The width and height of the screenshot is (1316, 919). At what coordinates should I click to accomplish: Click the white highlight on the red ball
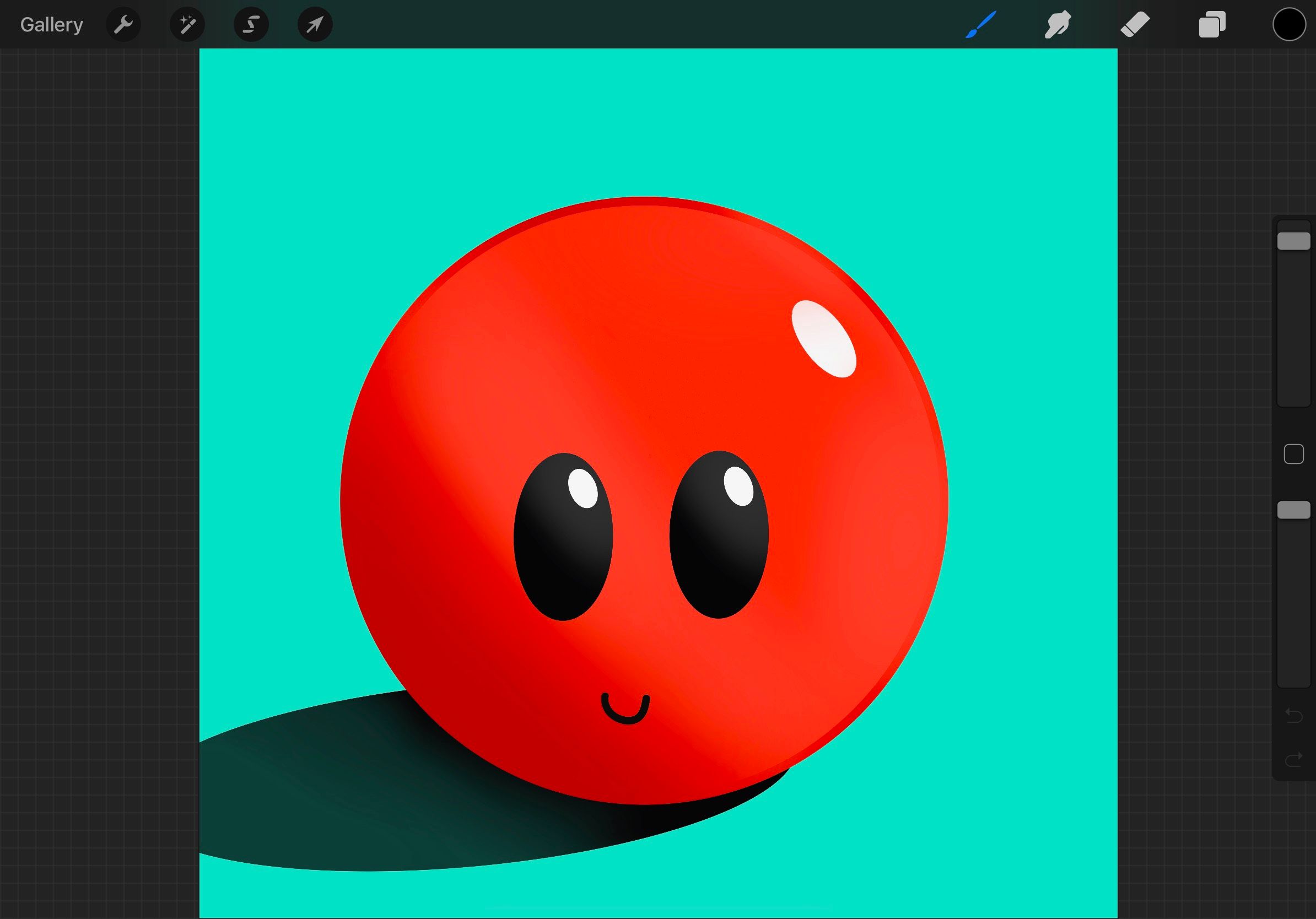click(x=824, y=339)
